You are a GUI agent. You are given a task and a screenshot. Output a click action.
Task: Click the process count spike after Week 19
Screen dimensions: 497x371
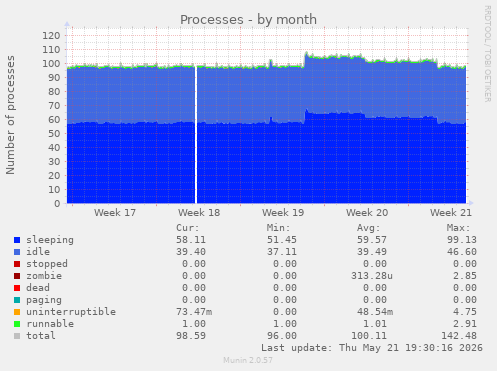pos(306,55)
